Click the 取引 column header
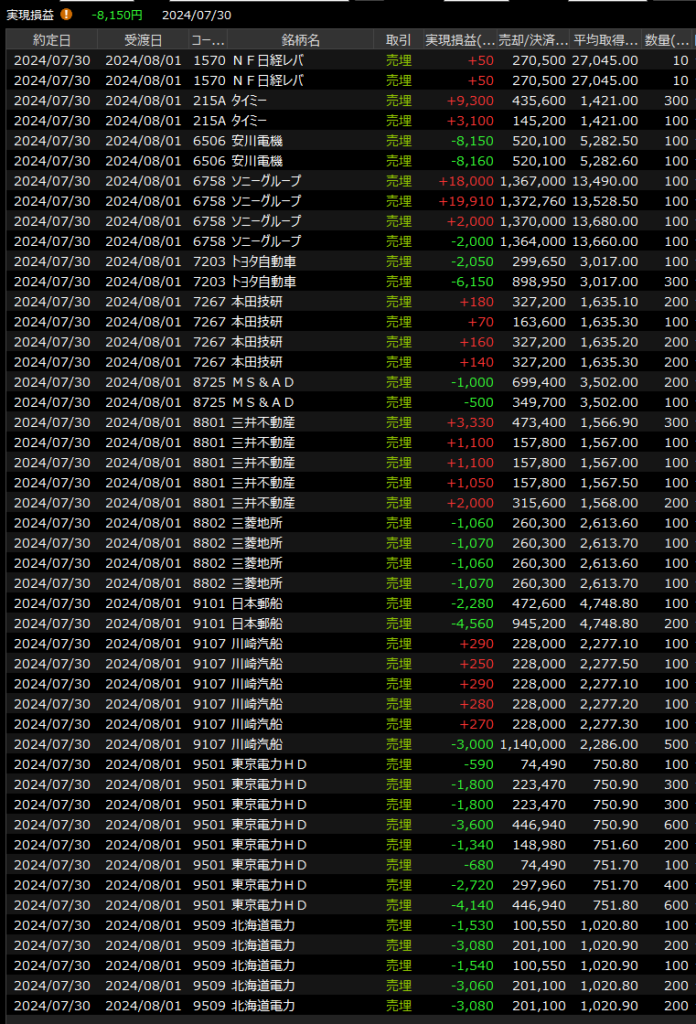Viewport: 696px width, 1024px height. 398,40
